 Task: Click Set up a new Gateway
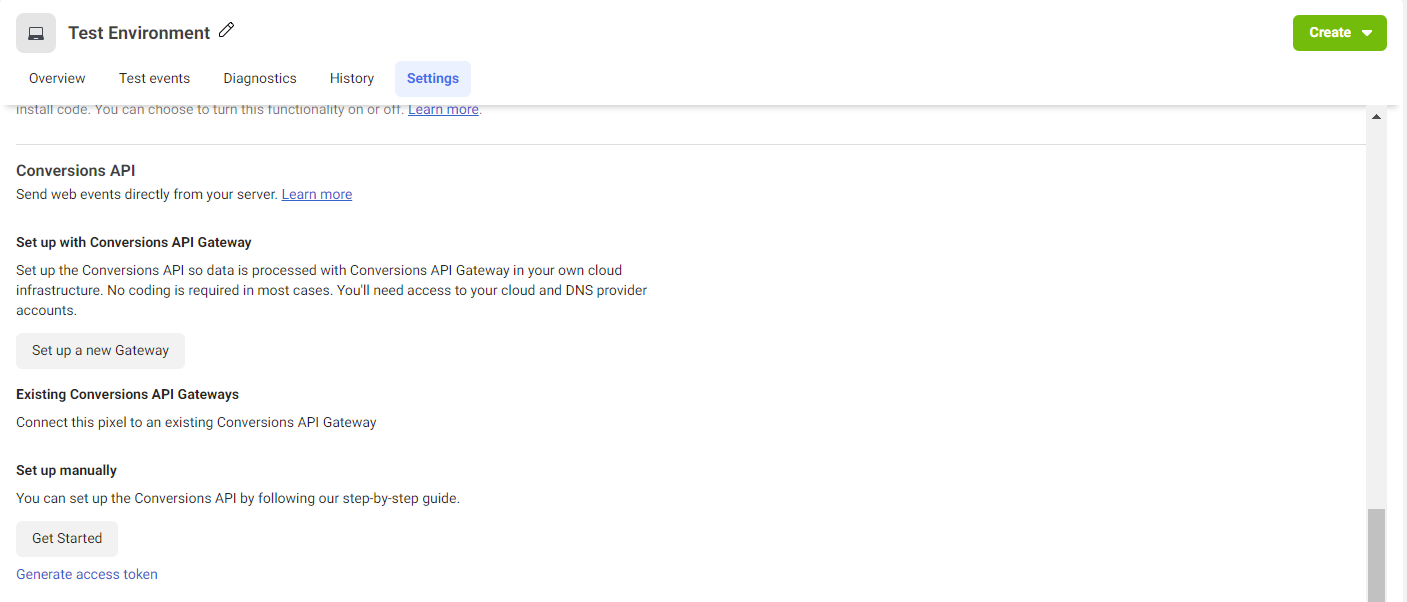[100, 350]
